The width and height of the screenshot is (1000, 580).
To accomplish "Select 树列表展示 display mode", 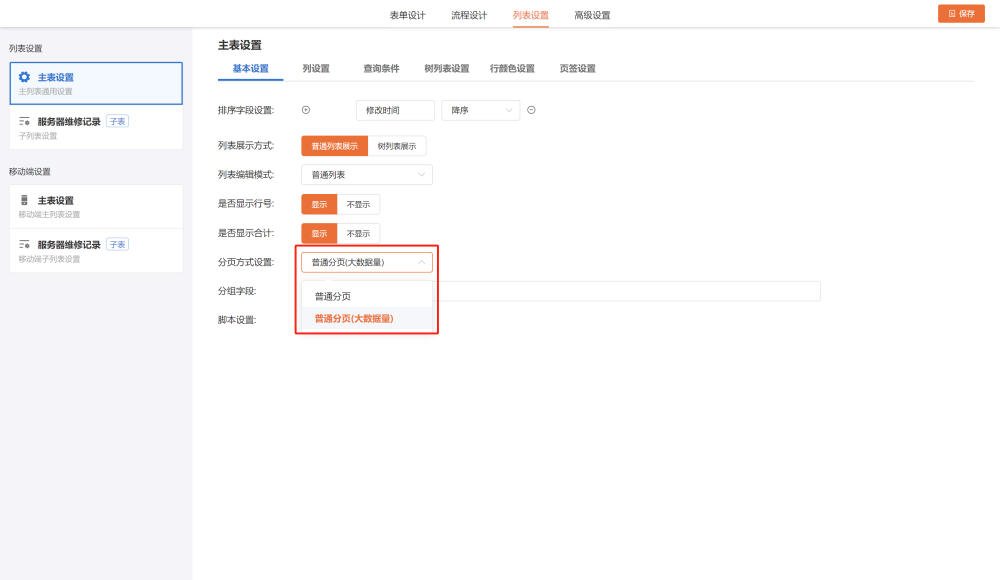I will click(x=397, y=146).
